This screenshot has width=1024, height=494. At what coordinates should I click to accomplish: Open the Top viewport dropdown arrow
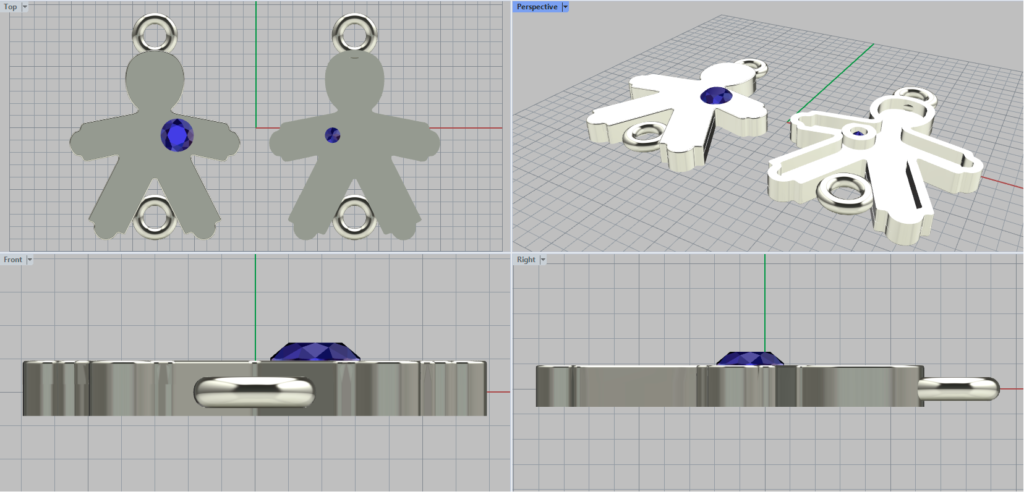point(25,7)
